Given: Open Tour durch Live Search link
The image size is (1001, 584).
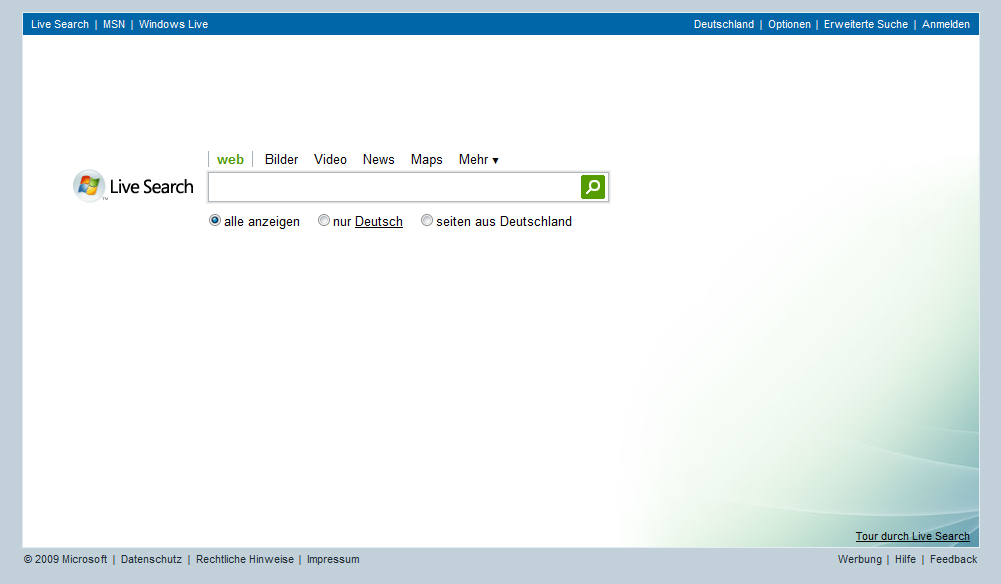Looking at the screenshot, I should click(x=912, y=536).
